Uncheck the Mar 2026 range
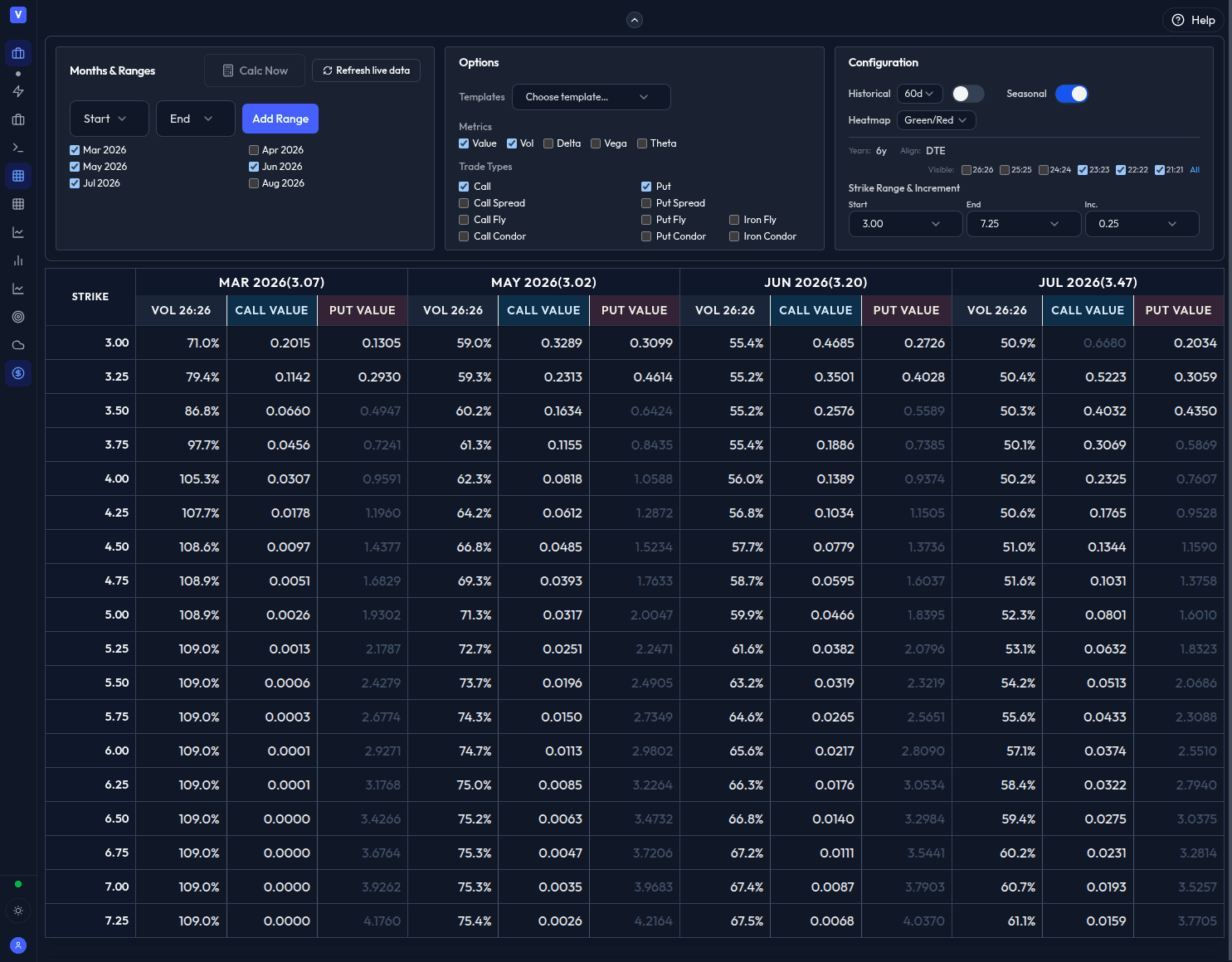Image resolution: width=1232 pixels, height=962 pixels. pos(75,149)
